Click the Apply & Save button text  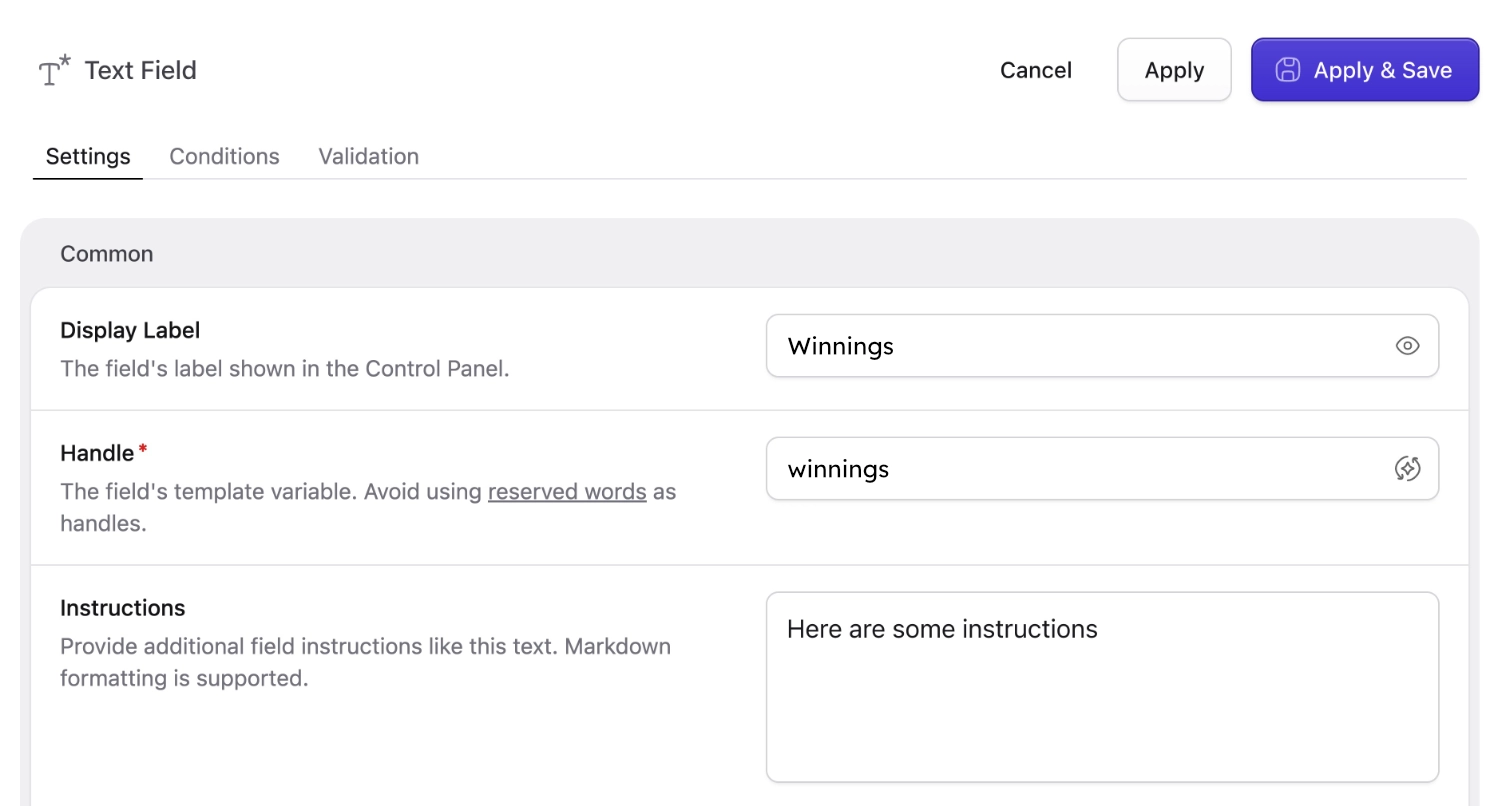1382,70
